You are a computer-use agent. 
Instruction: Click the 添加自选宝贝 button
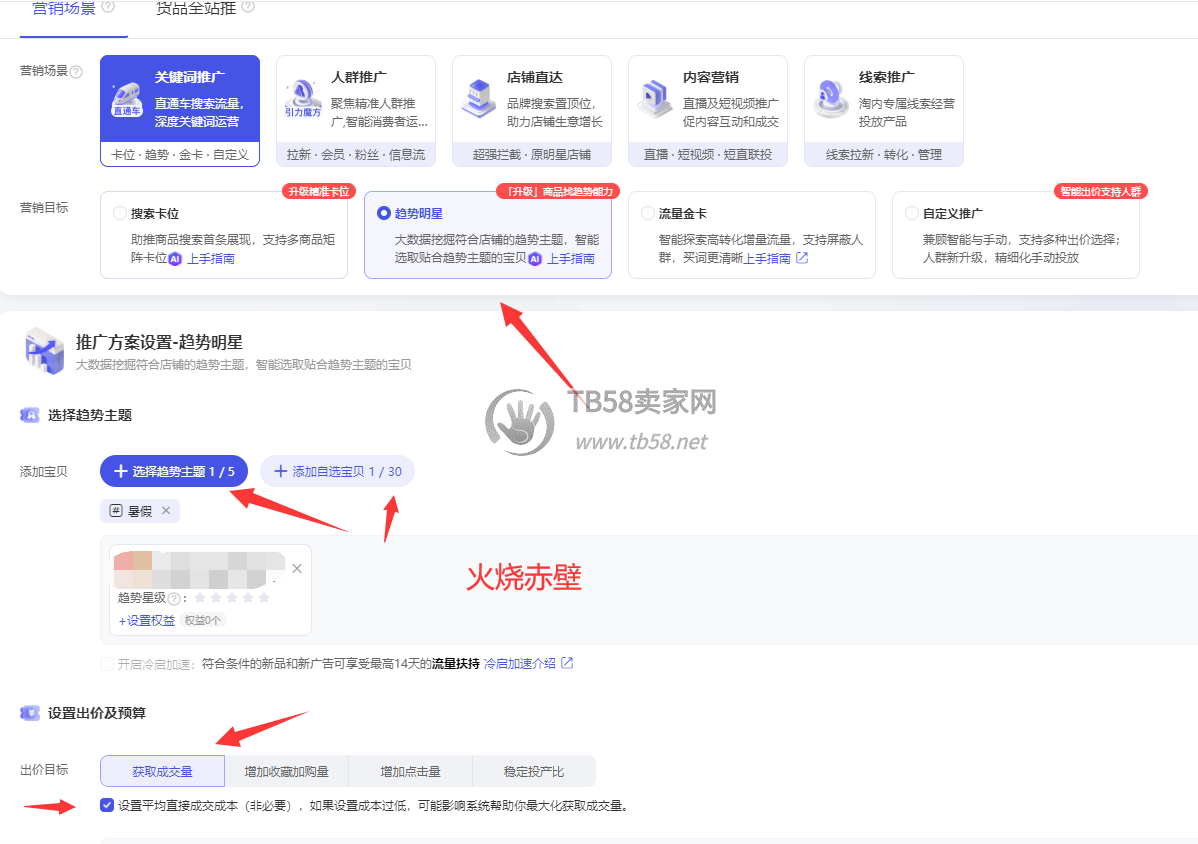(x=337, y=471)
